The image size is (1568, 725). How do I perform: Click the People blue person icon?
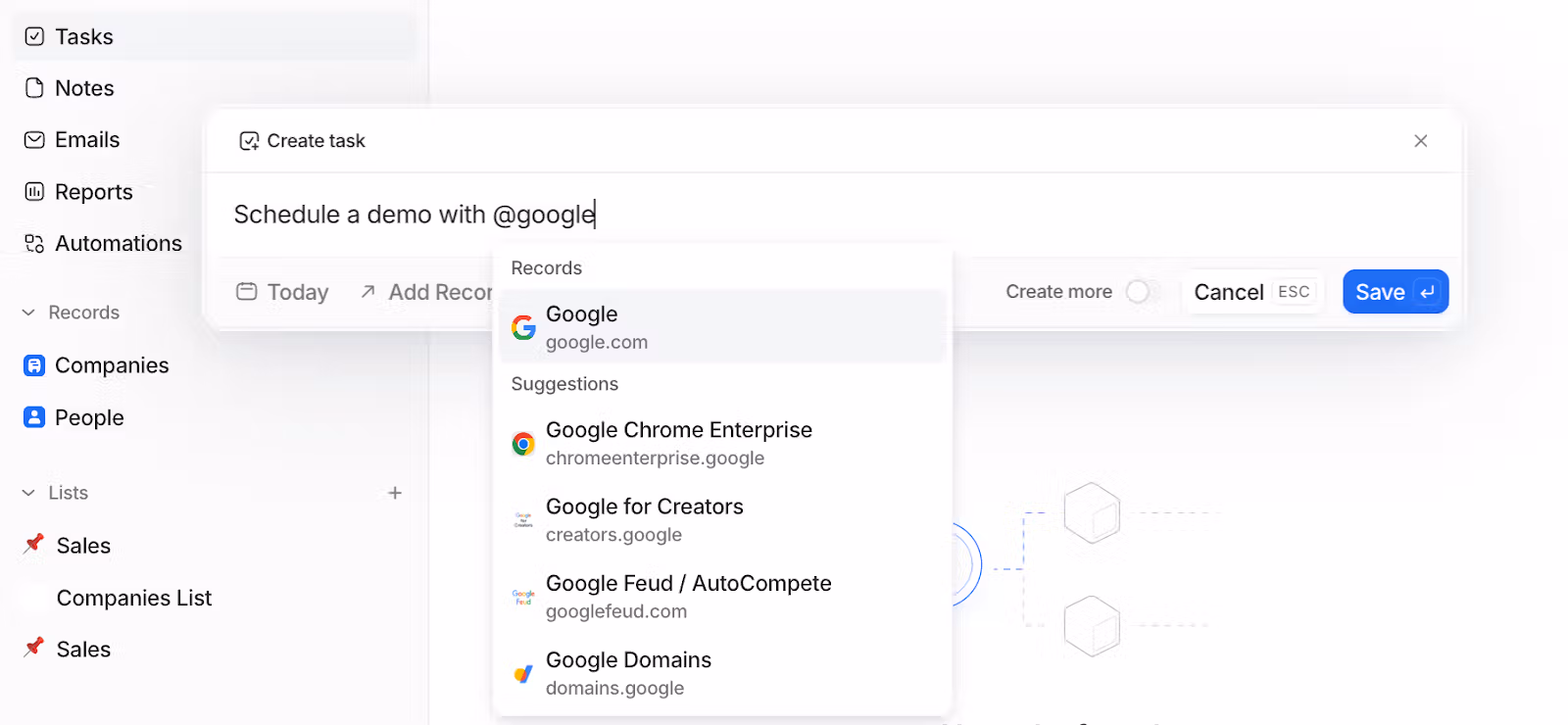coord(34,417)
